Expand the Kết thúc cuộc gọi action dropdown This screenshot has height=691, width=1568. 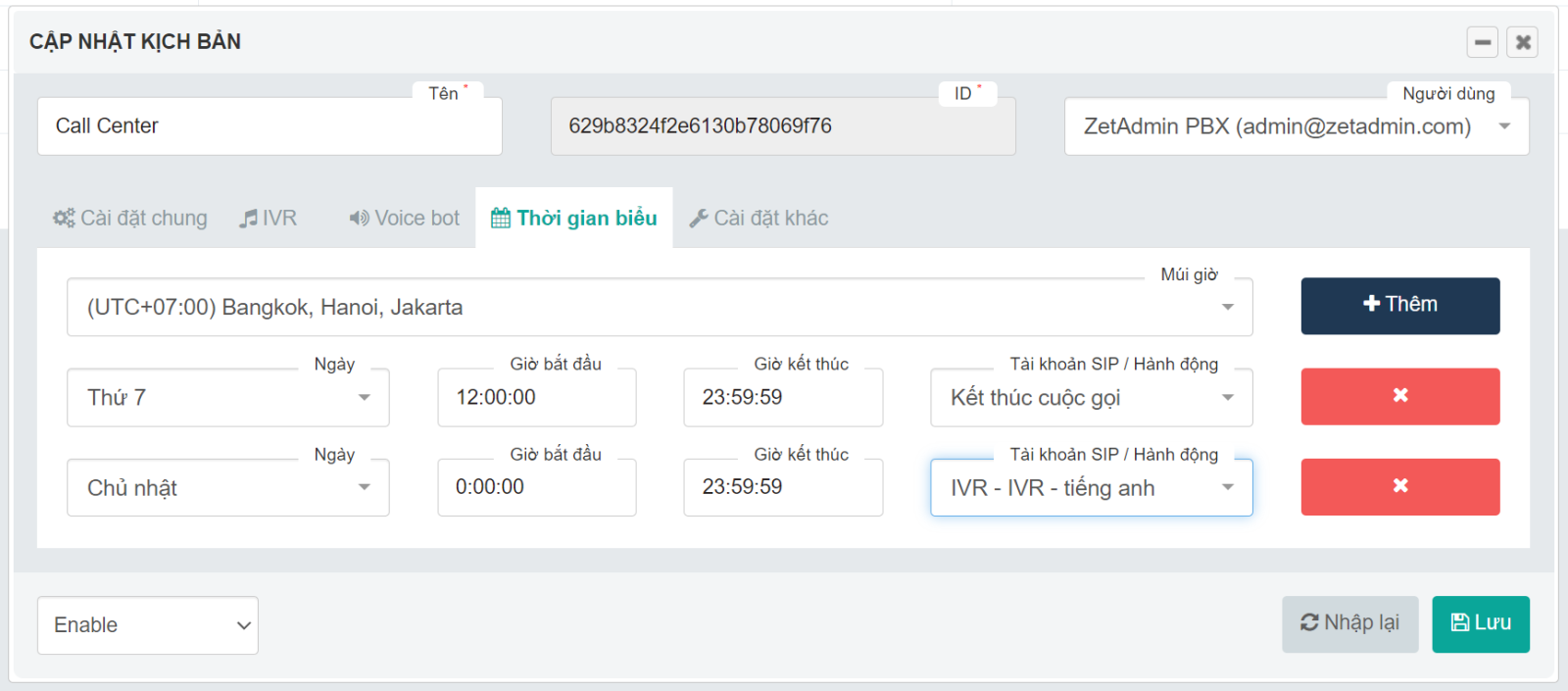(x=1091, y=398)
